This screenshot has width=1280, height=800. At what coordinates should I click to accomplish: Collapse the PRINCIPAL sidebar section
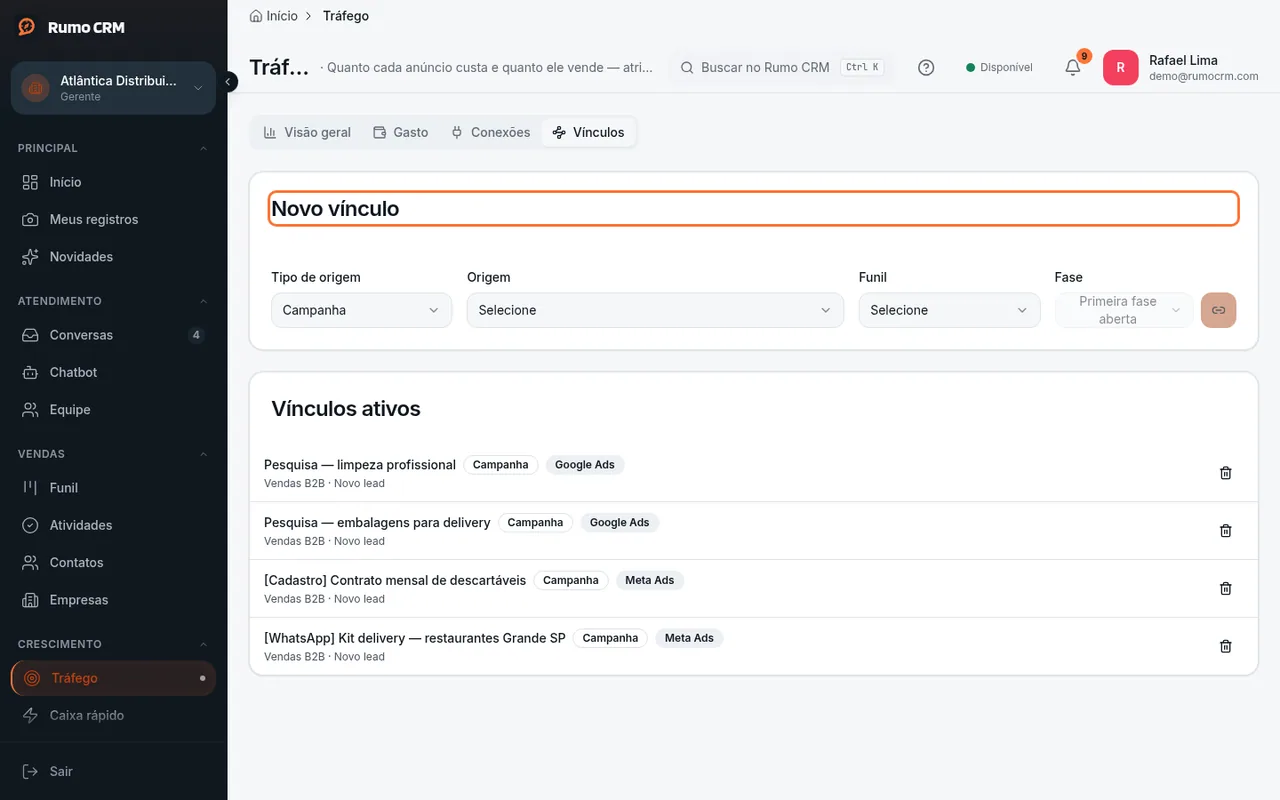point(113,148)
